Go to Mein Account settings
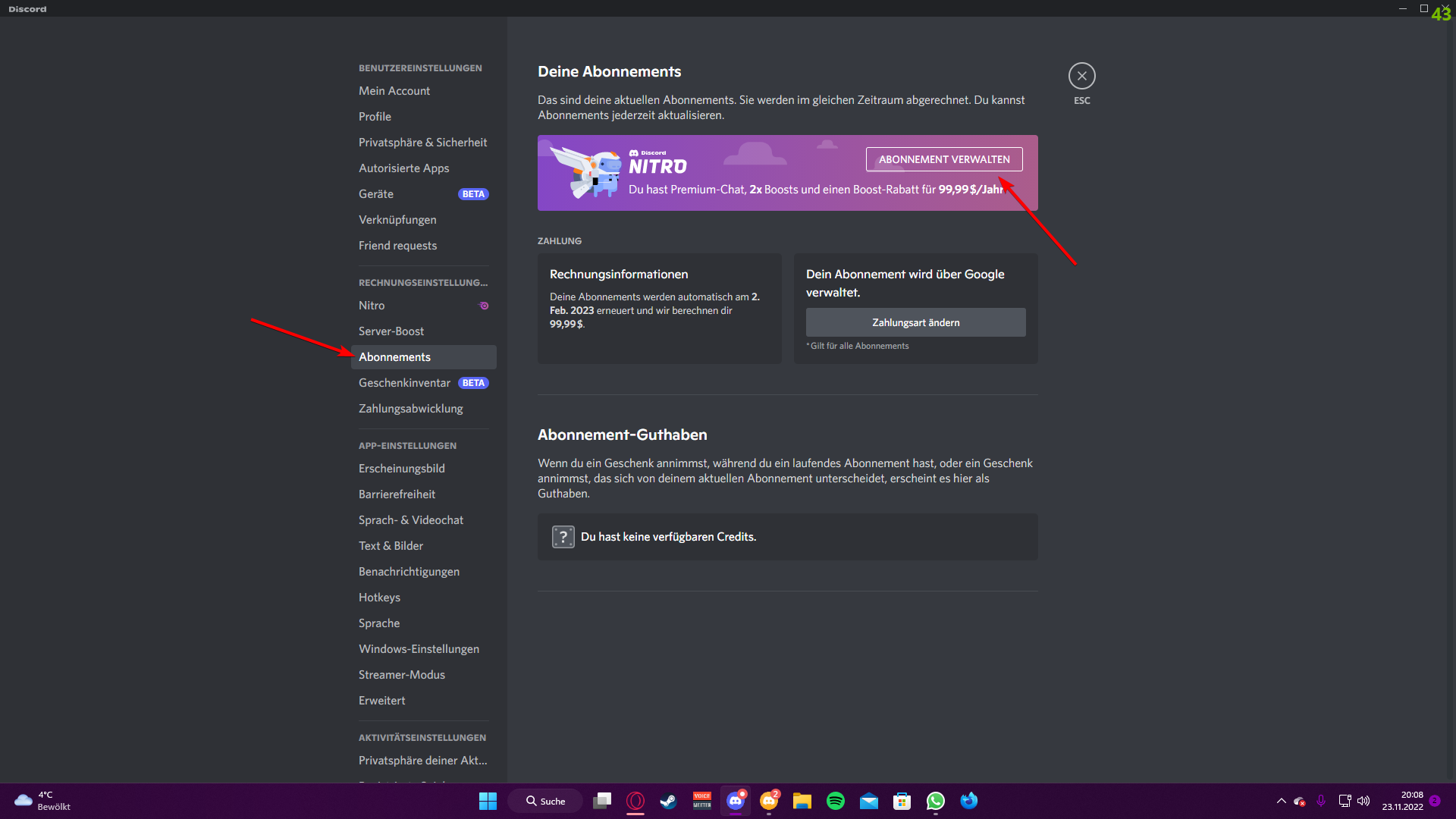The image size is (1456, 819). click(x=394, y=91)
